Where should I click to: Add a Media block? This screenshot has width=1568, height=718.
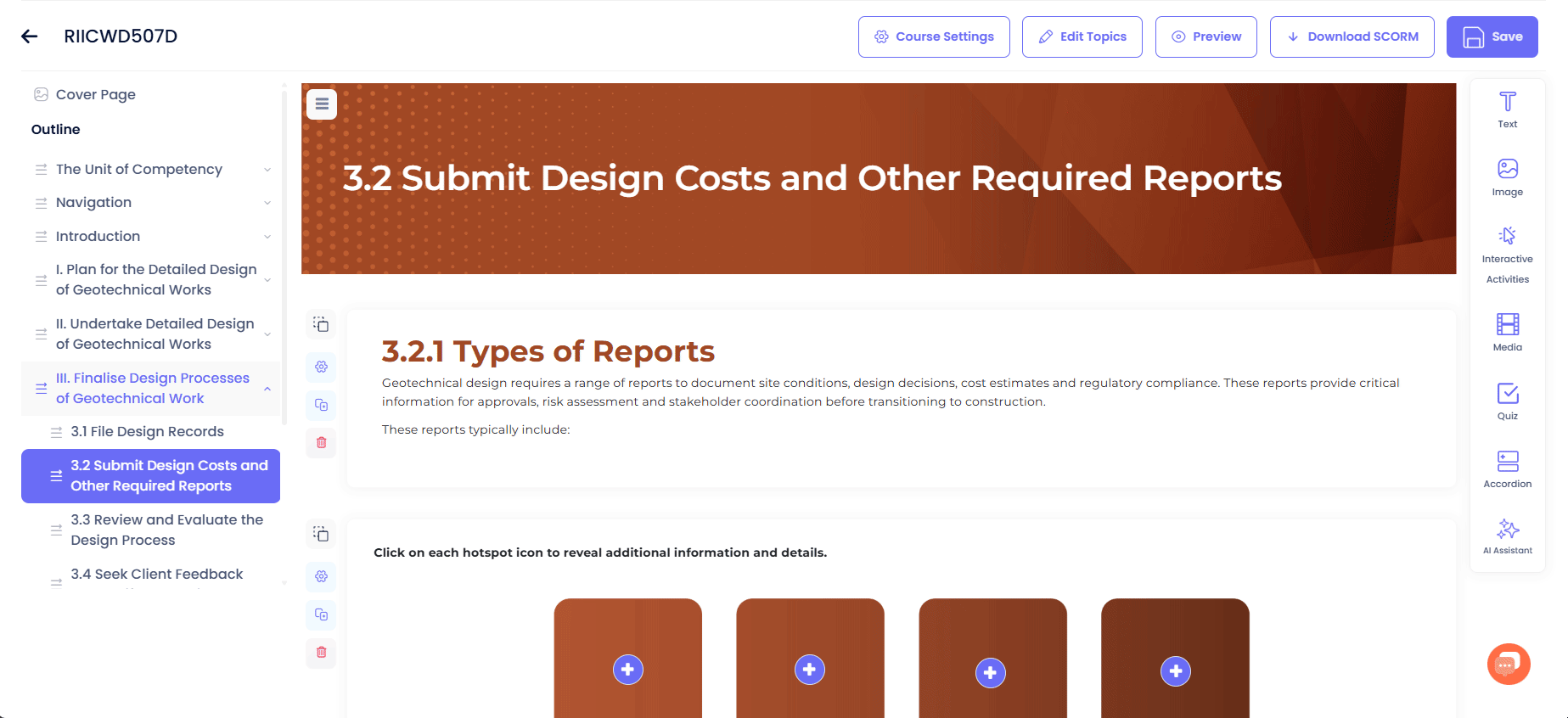[1507, 331]
